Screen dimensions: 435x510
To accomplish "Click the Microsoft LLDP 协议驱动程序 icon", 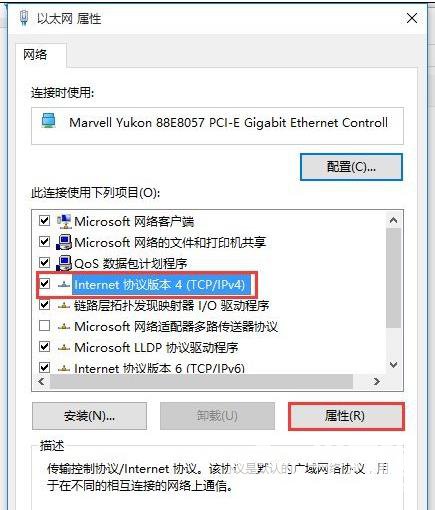I will (x=64, y=348).
